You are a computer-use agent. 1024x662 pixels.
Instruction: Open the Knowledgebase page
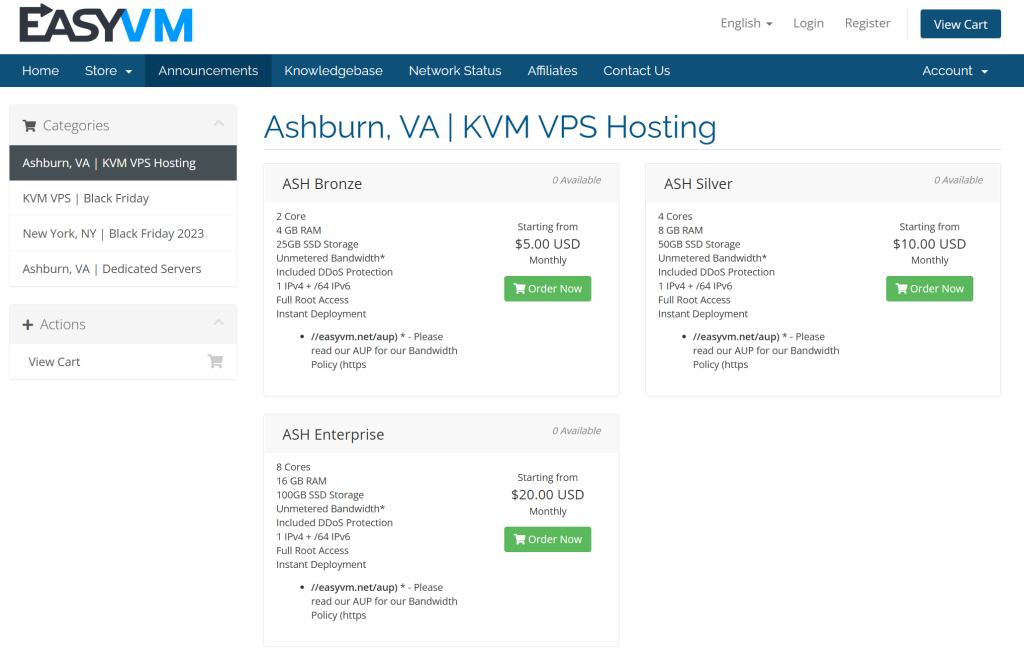[333, 71]
